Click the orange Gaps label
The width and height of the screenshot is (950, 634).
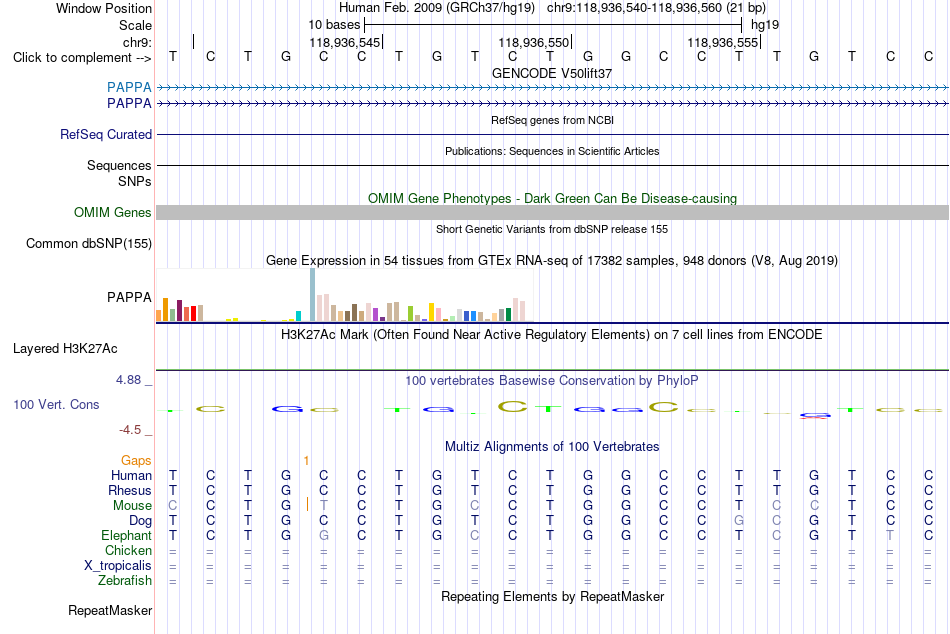click(136, 461)
